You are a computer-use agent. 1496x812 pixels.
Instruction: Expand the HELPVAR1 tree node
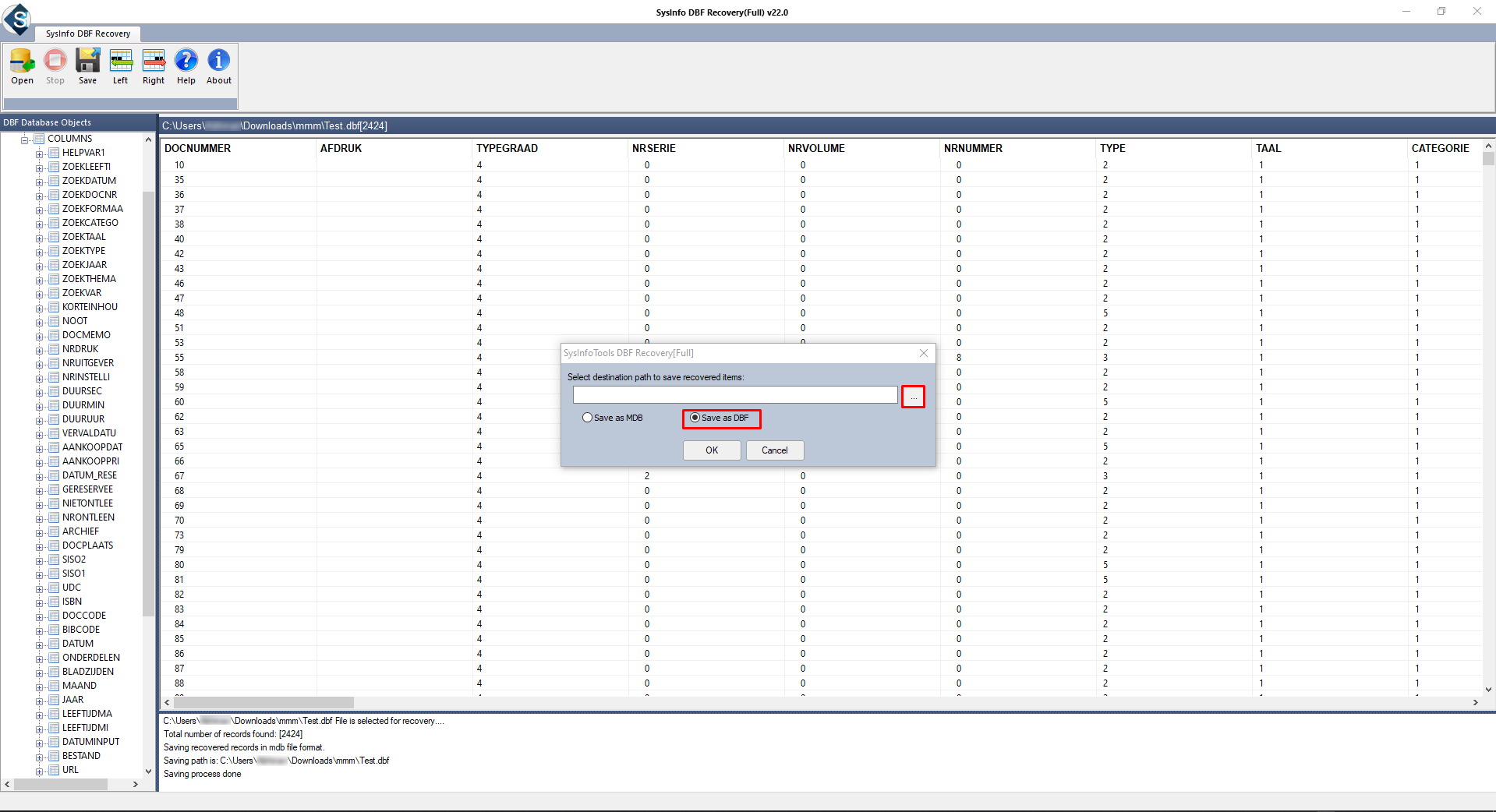click(39, 154)
